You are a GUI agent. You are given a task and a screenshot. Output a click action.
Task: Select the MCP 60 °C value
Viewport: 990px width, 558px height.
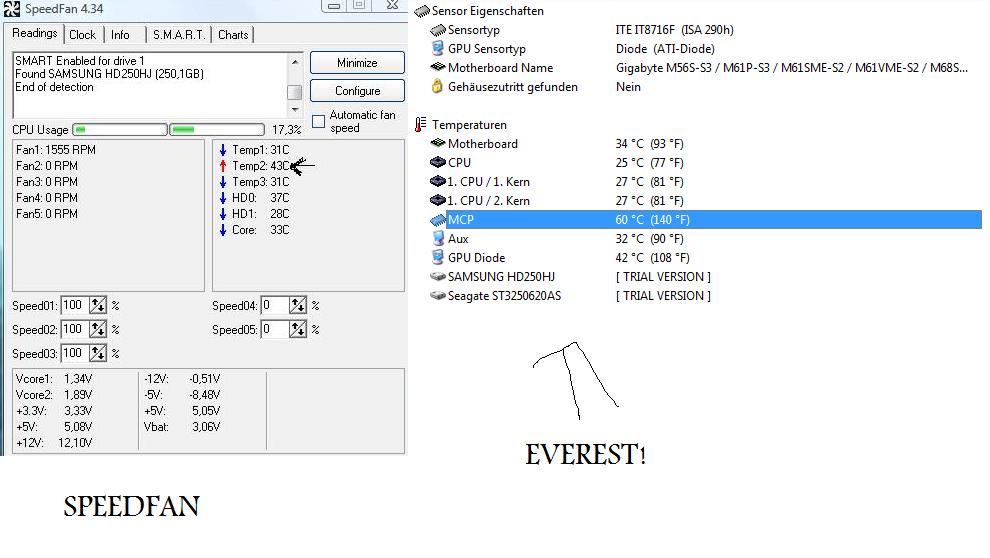click(652, 220)
